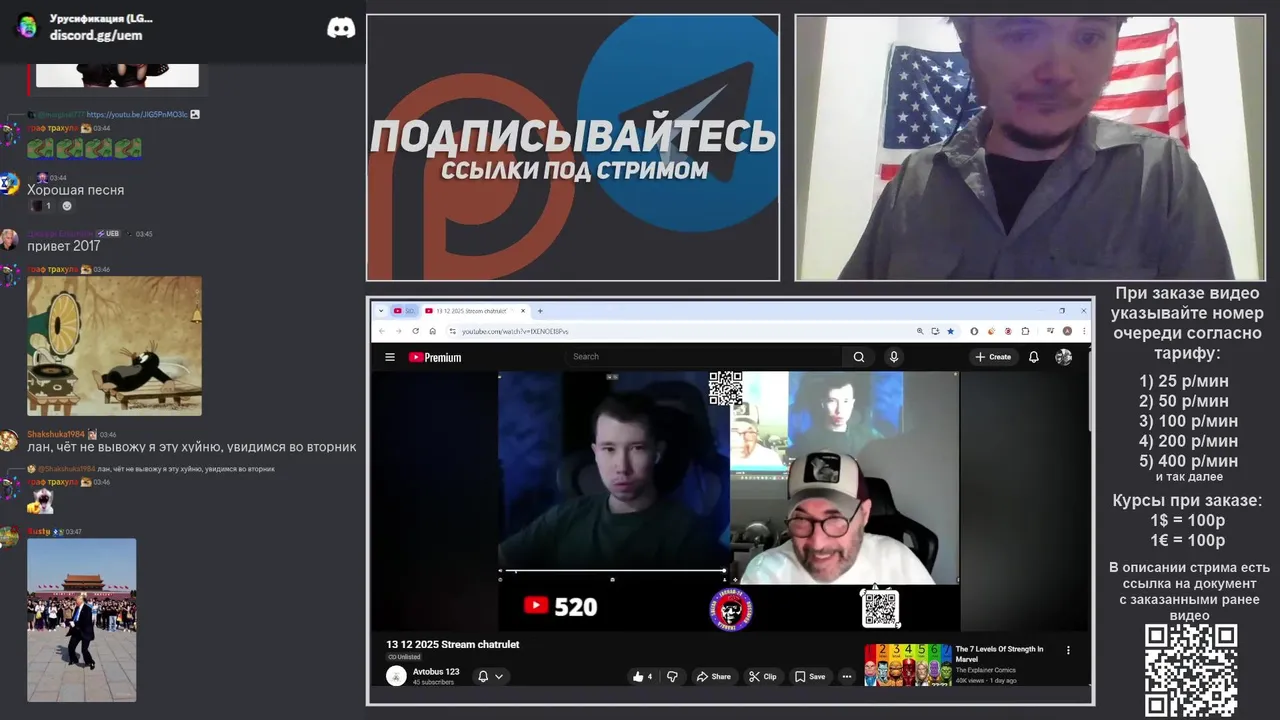Bookmark this page with the star icon
This screenshot has height=720, width=1280.
pyautogui.click(x=950, y=331)
